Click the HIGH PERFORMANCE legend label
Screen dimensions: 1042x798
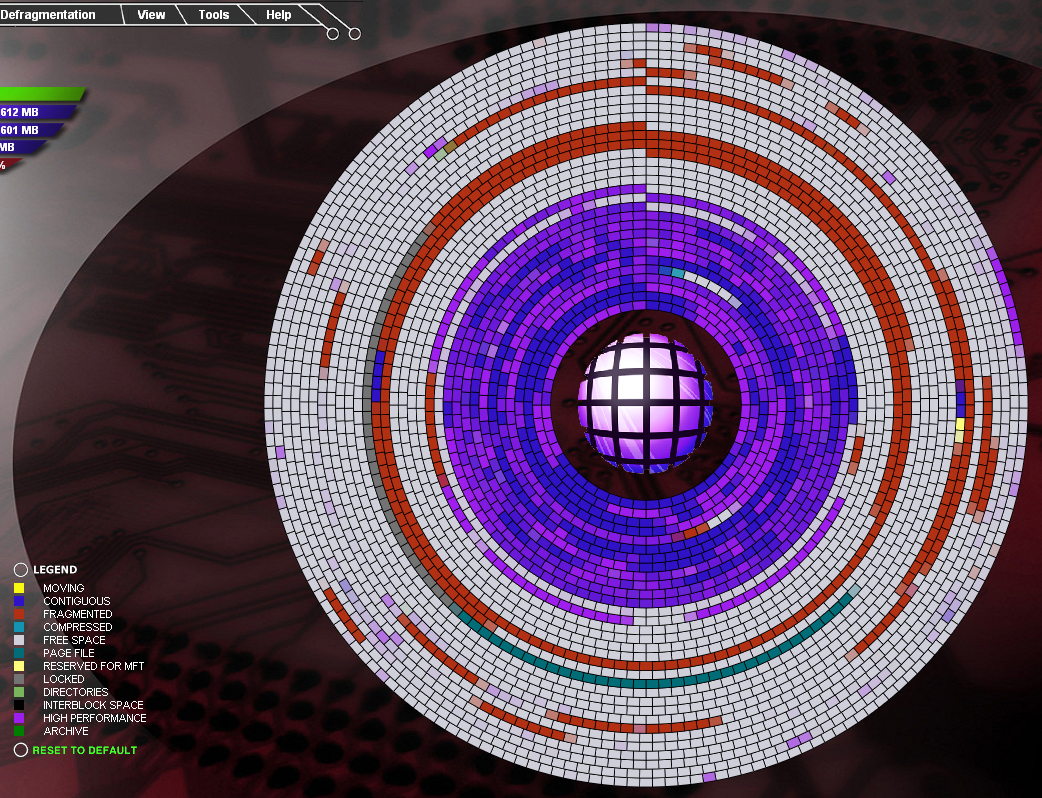94,718
